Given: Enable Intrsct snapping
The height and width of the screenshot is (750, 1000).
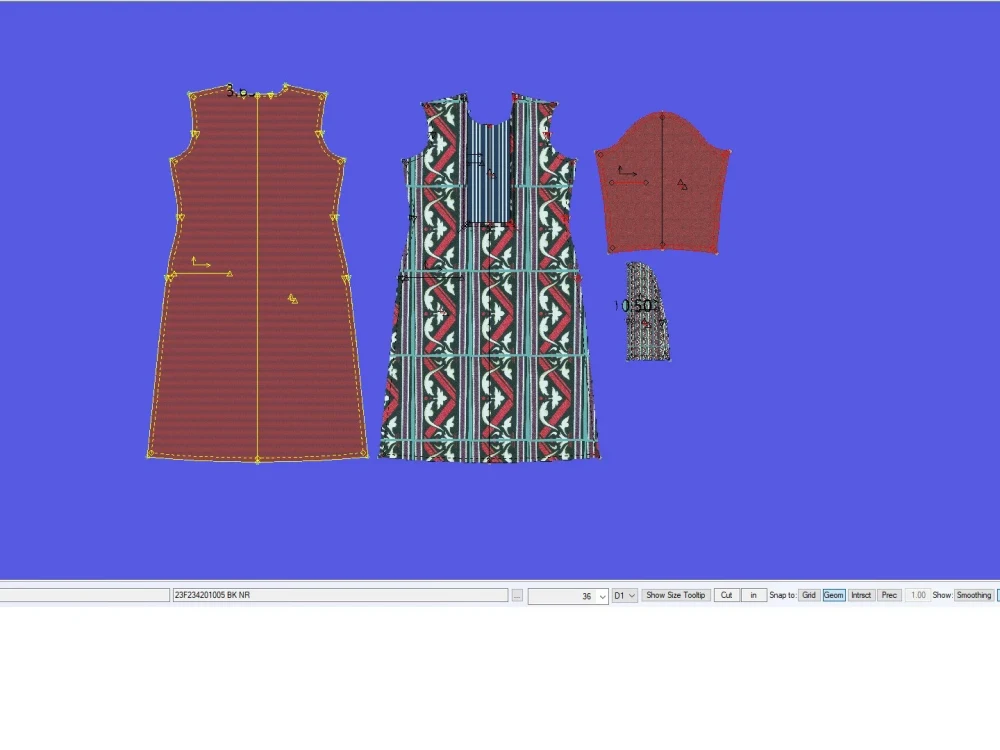Looking at the screenshot, I should (x=860, y=595).
